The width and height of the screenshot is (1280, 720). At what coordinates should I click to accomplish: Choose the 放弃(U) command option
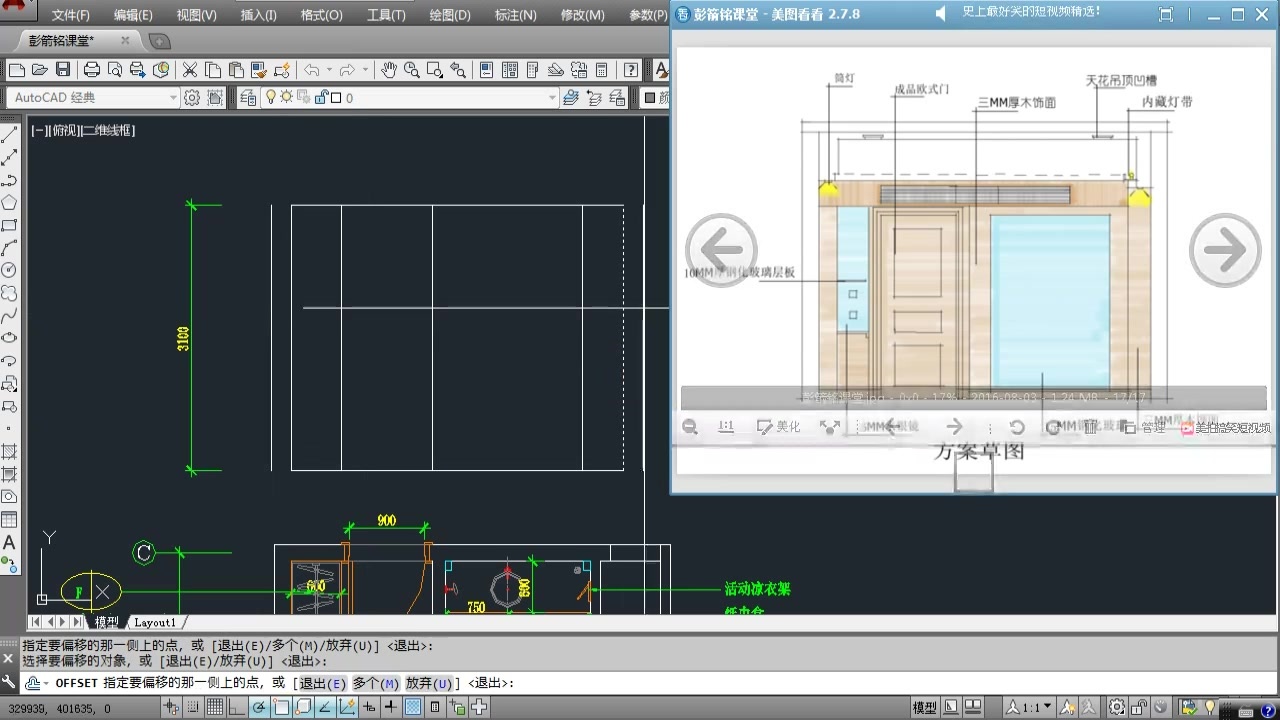(x=428, y=683)
